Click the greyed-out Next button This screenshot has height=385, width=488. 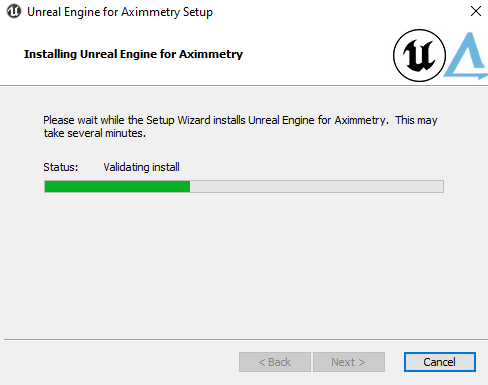pos(349,362)
